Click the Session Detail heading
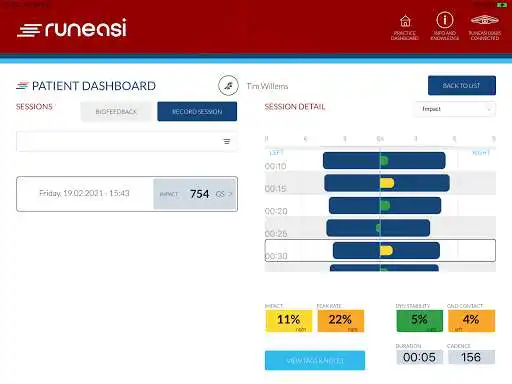 pyautogui.click(x=295, y=107)
